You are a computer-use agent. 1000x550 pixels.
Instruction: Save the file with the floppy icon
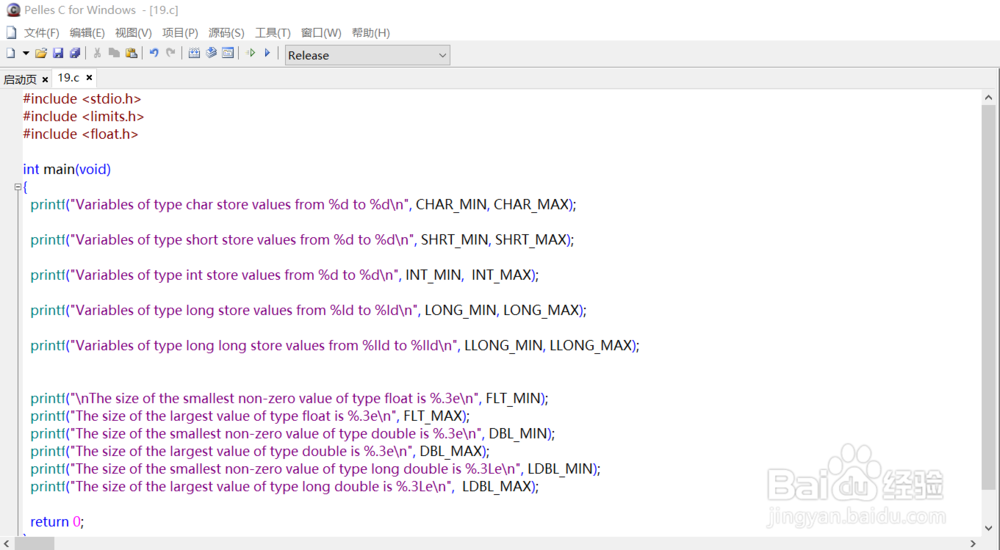click(58, 54)
